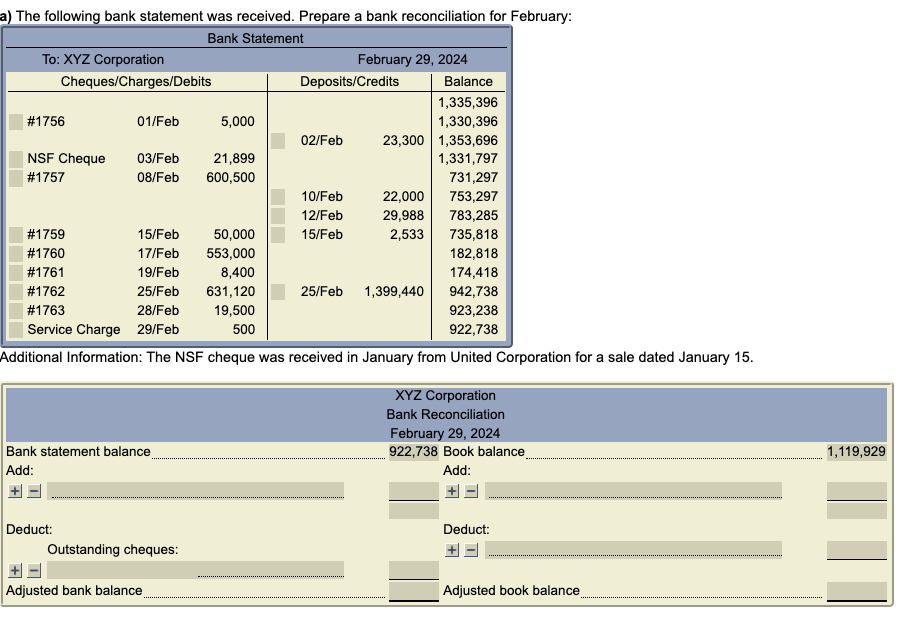
Task: Tick the checkbox for the 02/Feb deposit
Action: click(x=278, y=141)
